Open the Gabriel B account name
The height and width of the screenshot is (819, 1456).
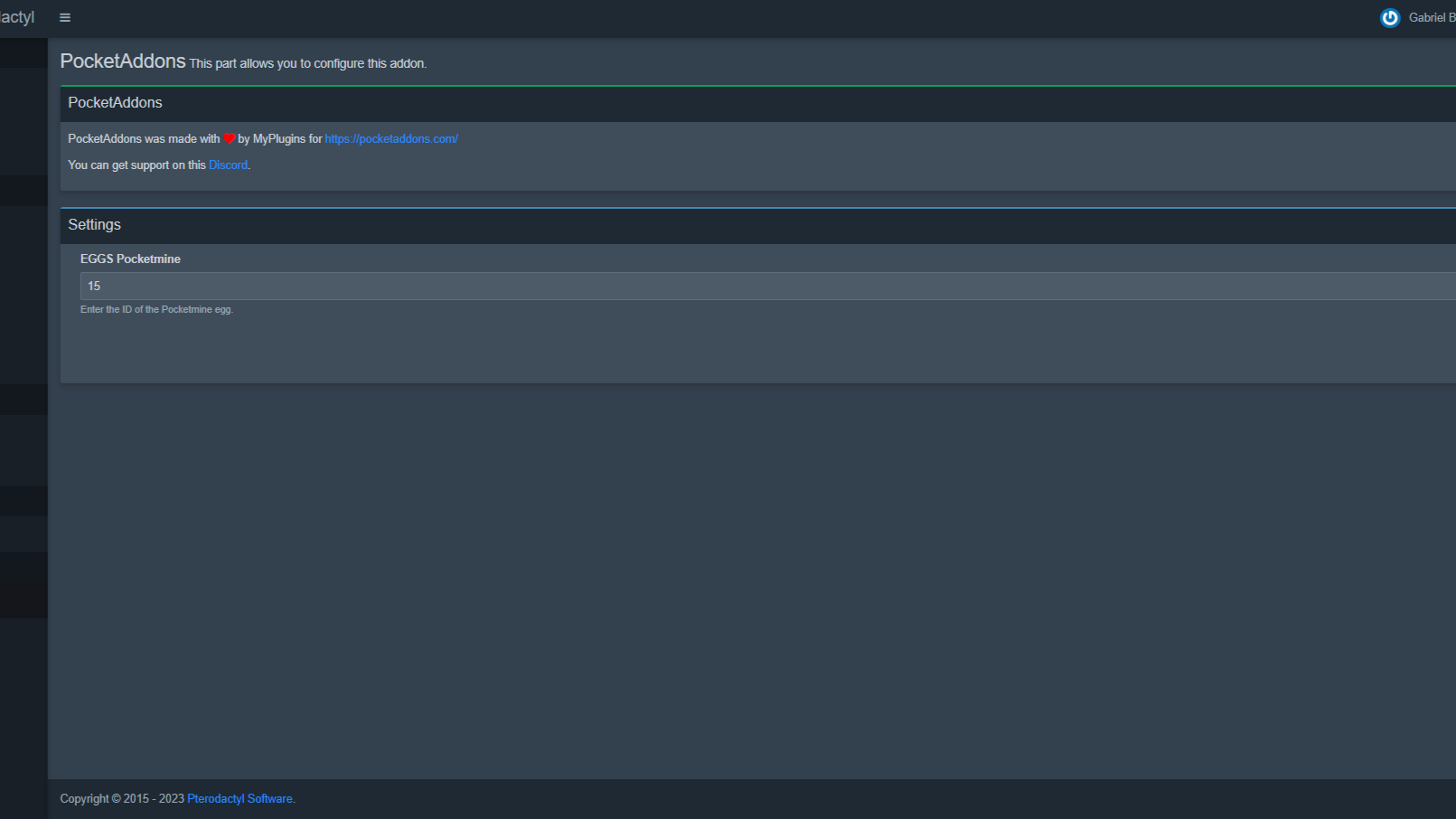1431,18
